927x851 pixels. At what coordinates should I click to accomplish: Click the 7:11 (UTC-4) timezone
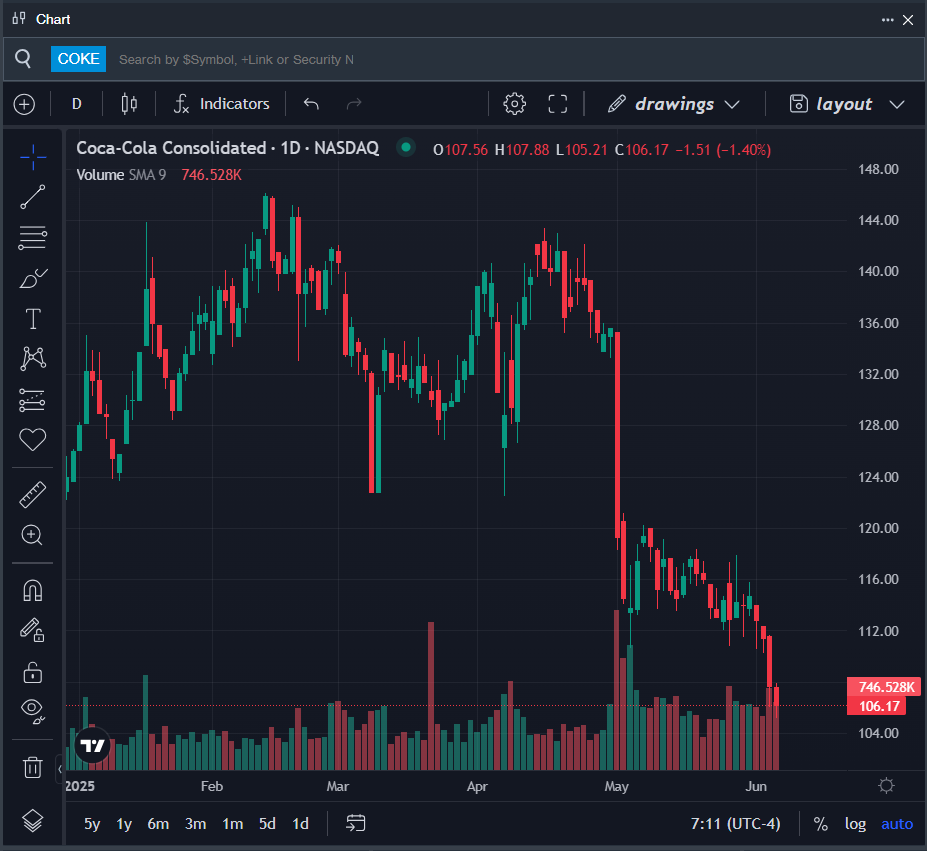pos(735,824)
